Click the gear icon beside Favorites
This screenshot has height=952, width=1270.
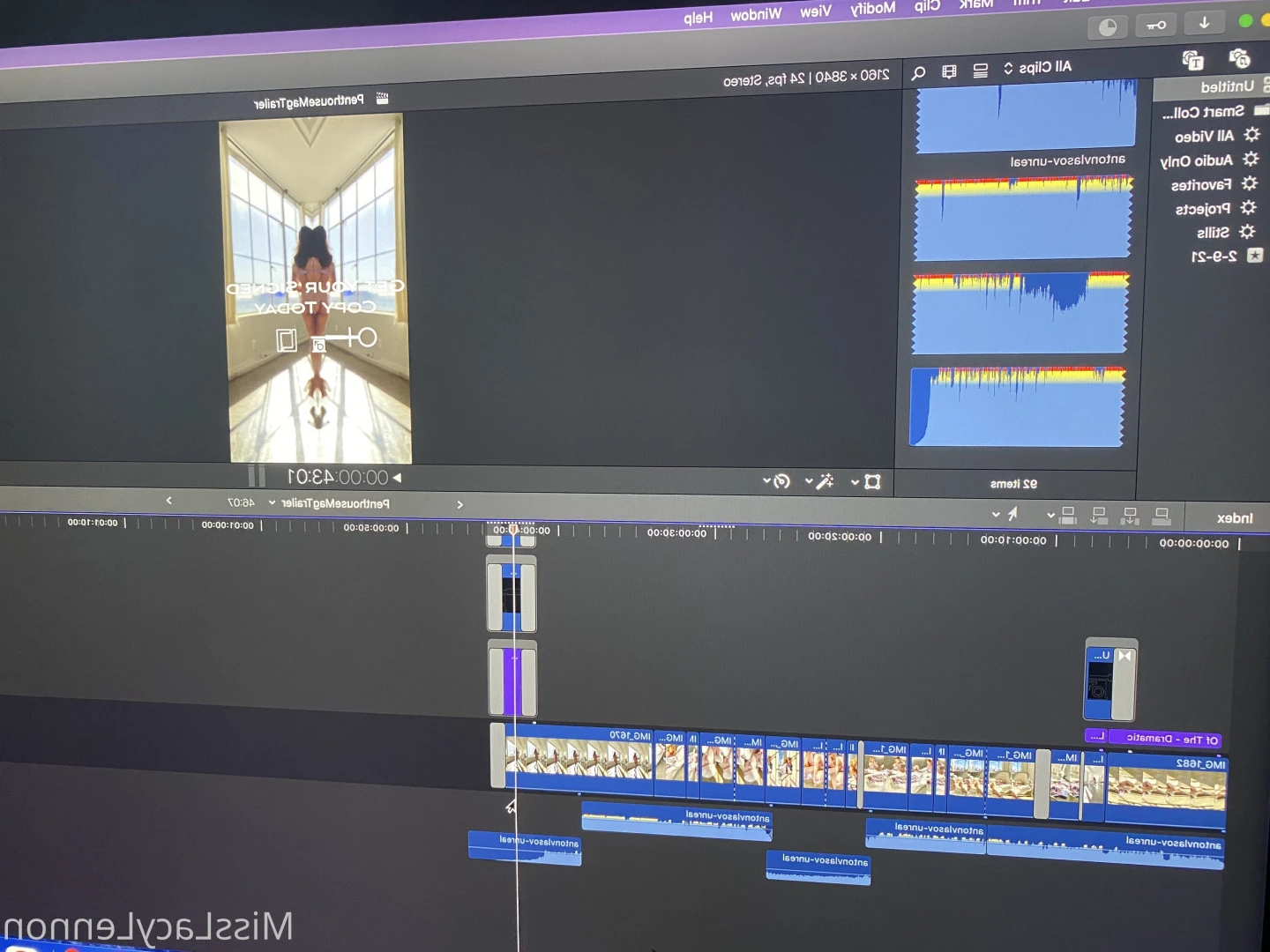click(1249, 183)
